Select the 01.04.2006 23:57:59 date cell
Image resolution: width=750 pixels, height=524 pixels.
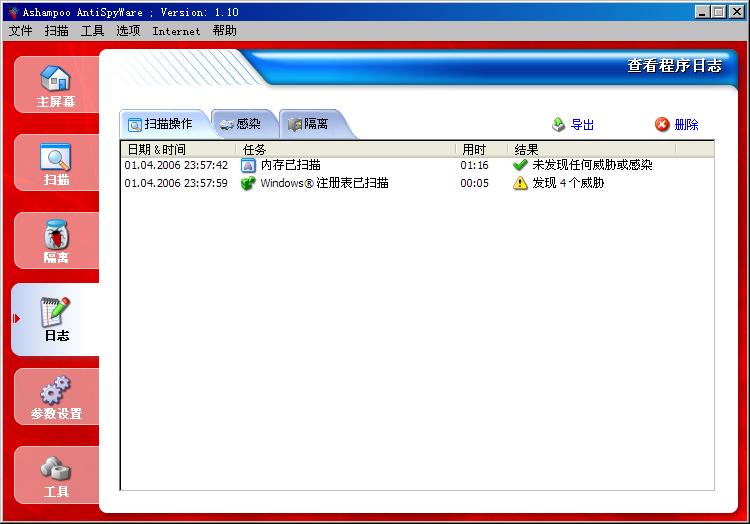coord(176,183)
